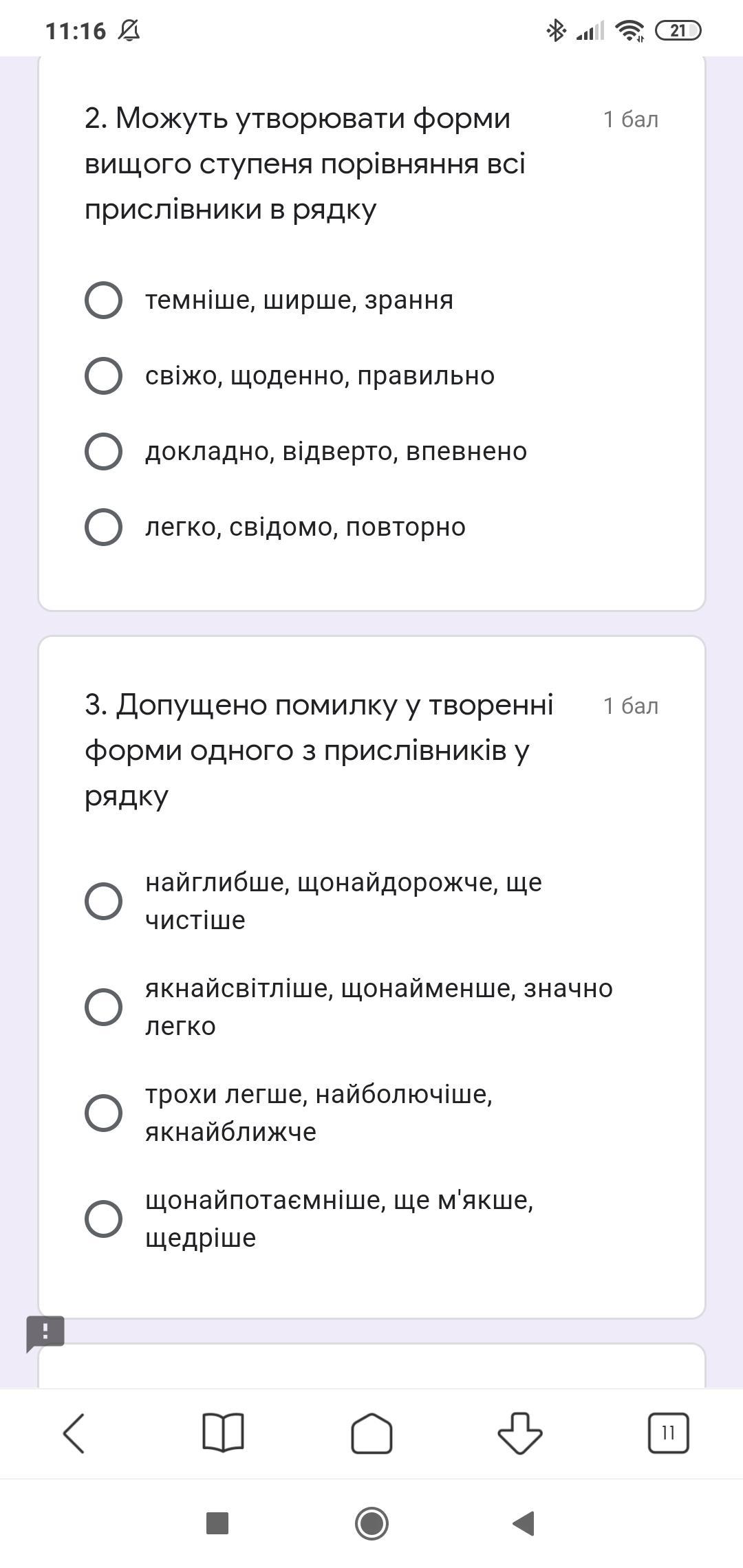The image size is (743, 1568).
Task: Pick the "легко, свідомо, повторно" option
Action: (x=103, y=527)
